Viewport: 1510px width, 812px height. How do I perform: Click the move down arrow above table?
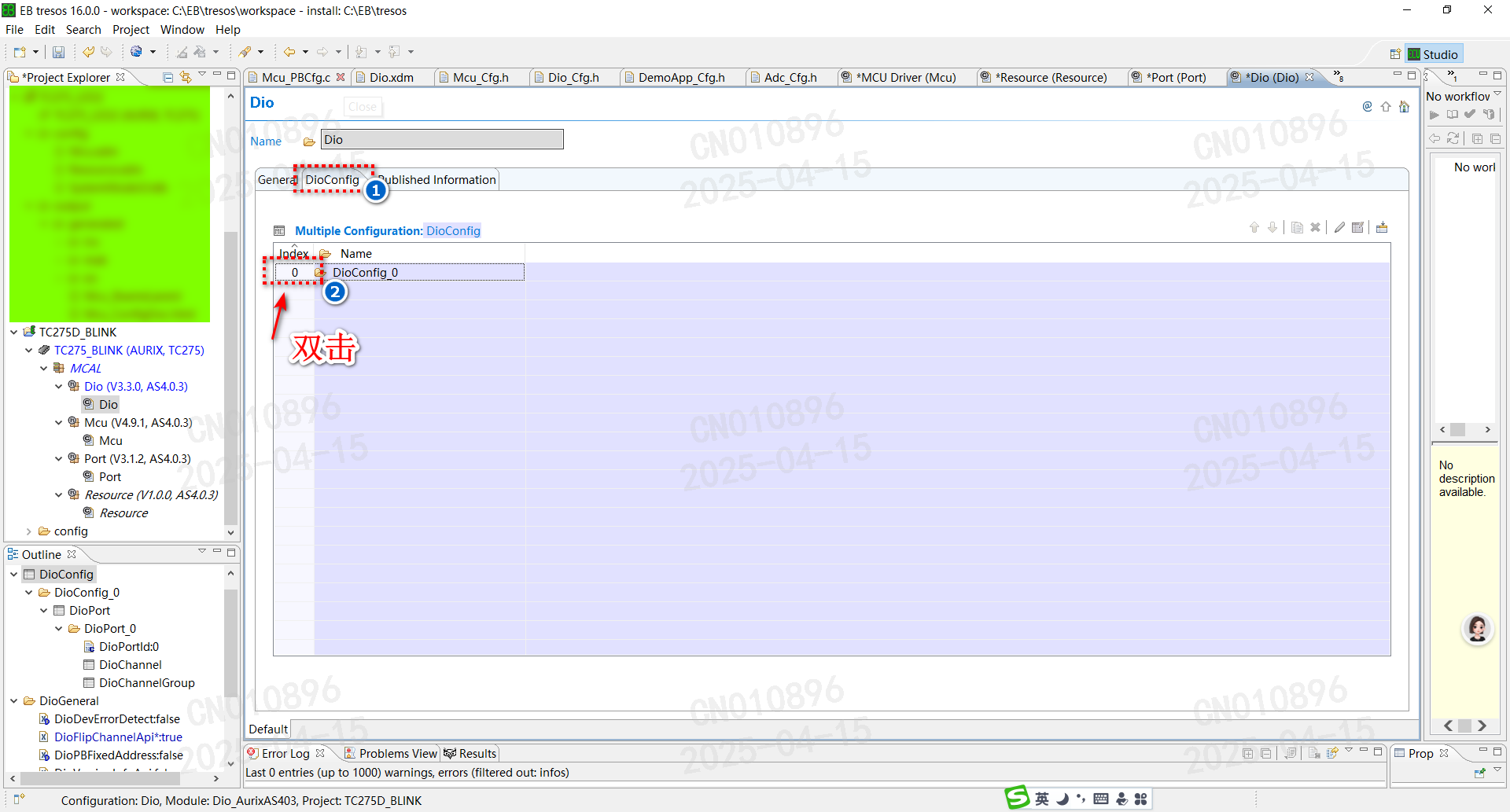1272,228
